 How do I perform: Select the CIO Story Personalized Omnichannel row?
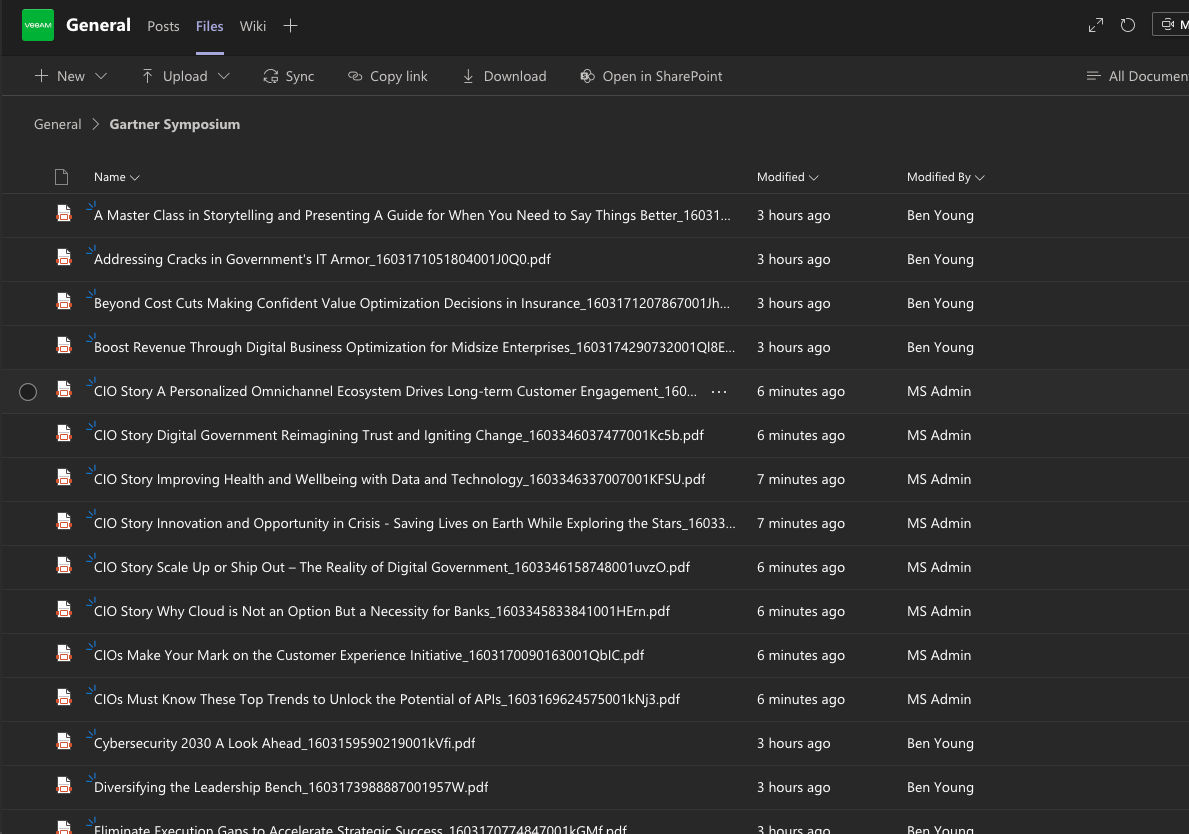[28, 391]
